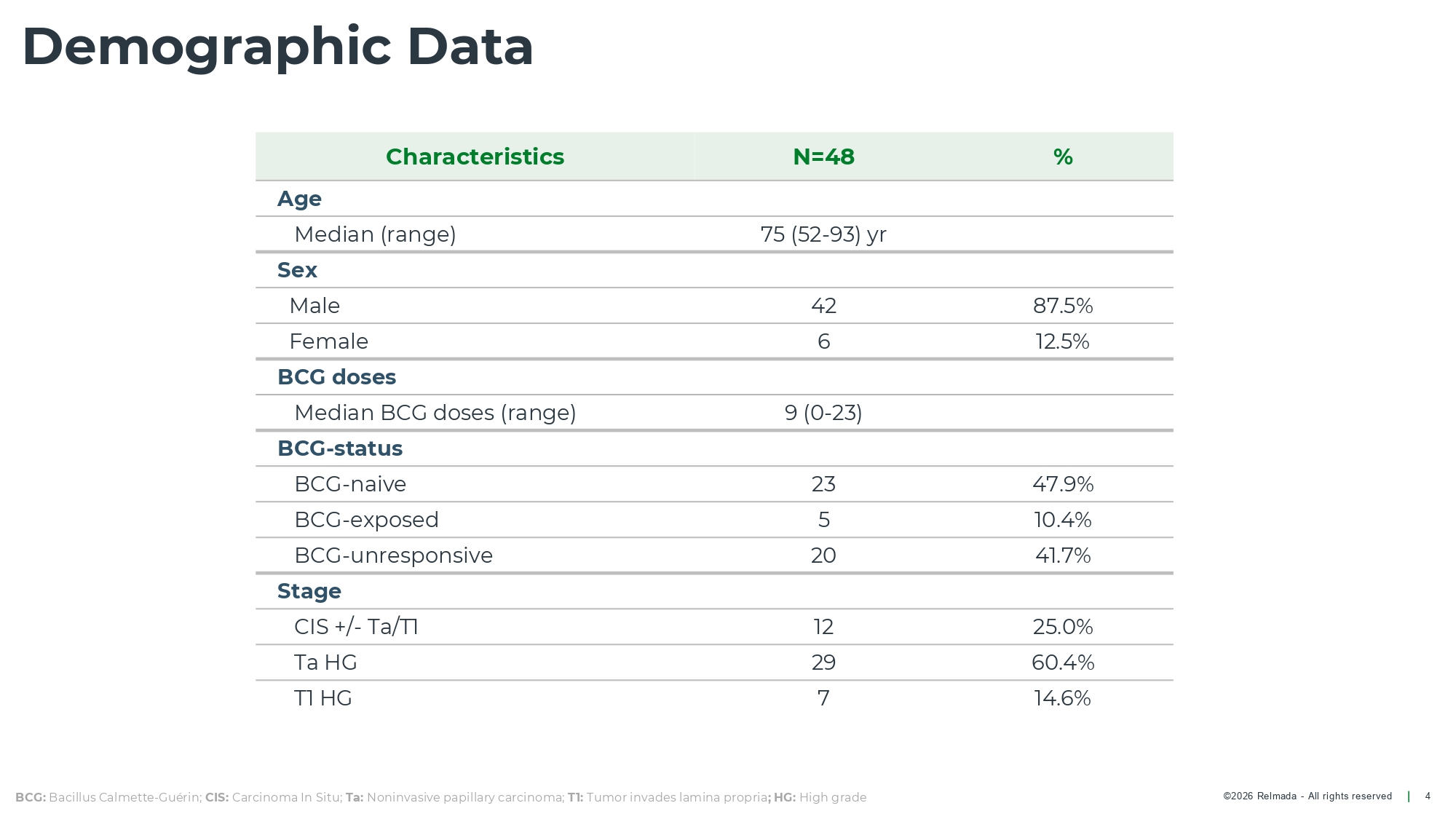This screenshot has width=1456, height=819.
Task: Click the 75 (52-93) yr value
Action: point(823,234)
